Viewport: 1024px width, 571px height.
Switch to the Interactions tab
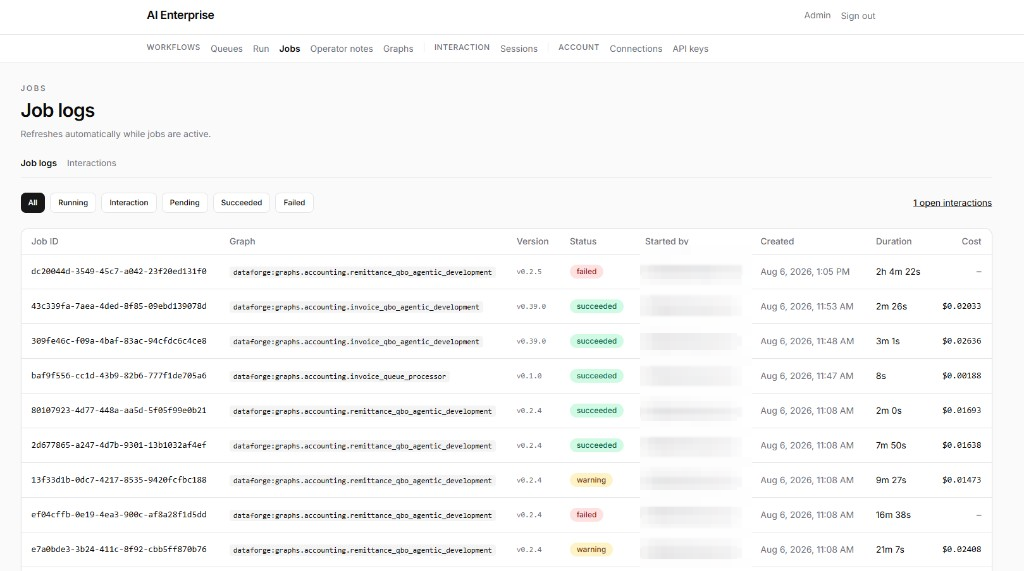point(91,163)
